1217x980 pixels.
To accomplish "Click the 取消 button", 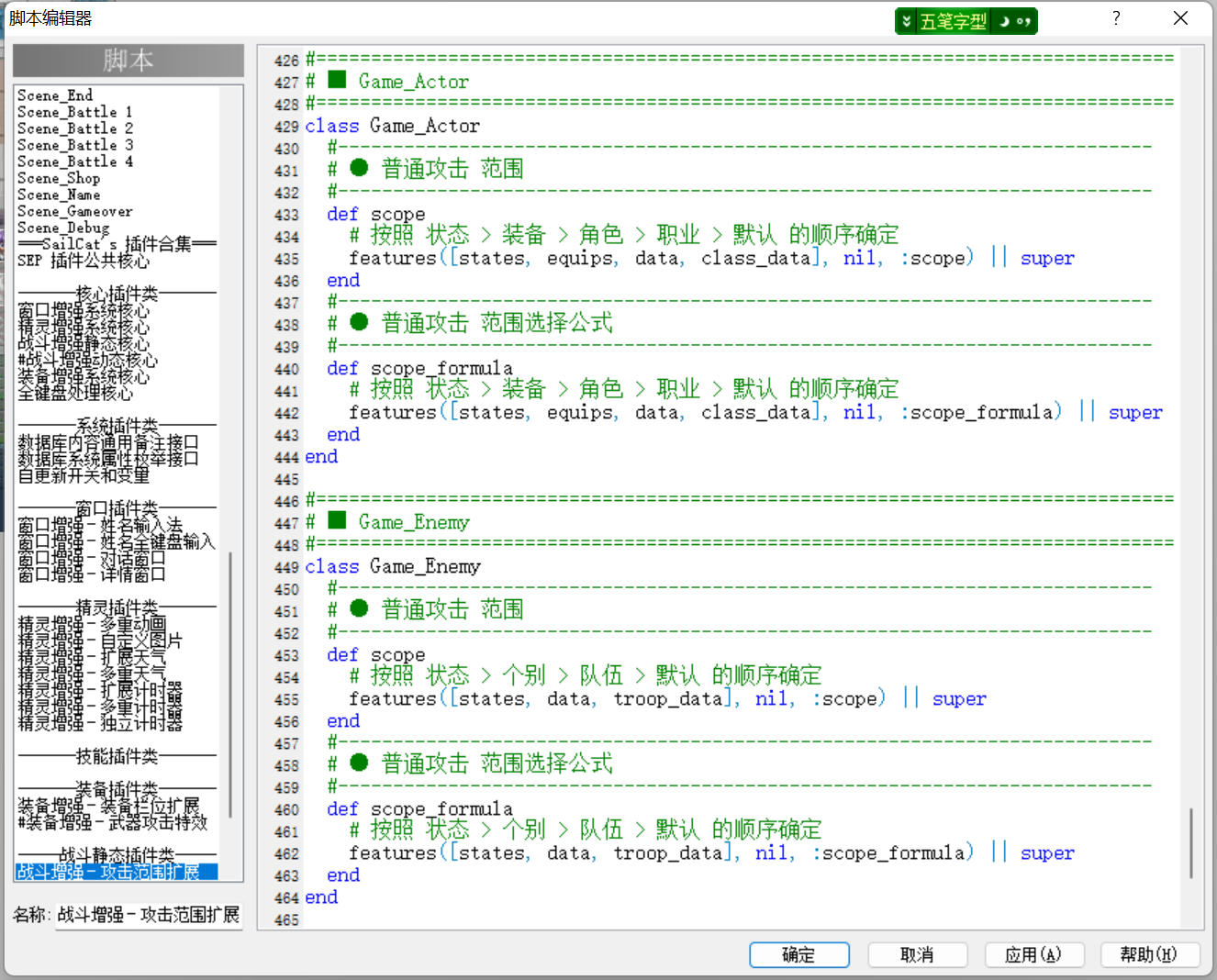I will (917, 954).
